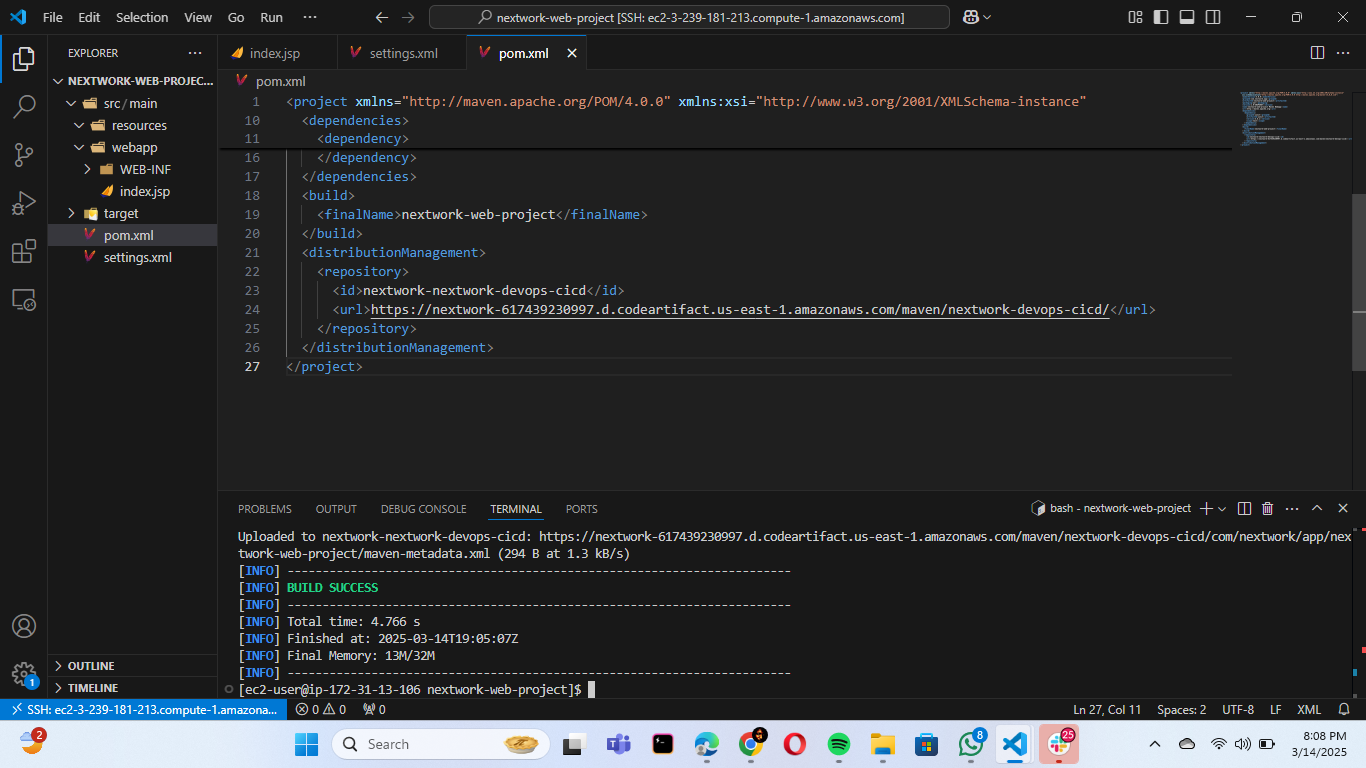Switch to the index.jsp editor tab
The width and height of the screenshot is (1366, 768).
[x=277, y=53]
